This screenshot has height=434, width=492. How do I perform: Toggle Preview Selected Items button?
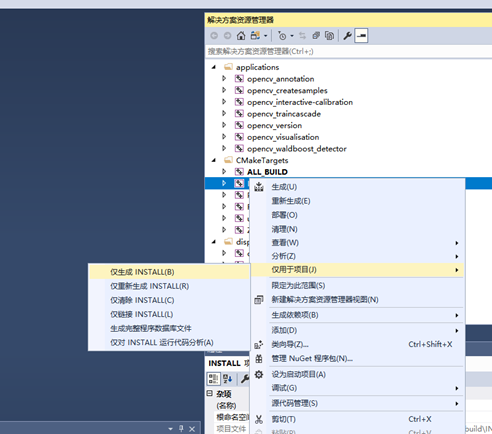point(361,35)
